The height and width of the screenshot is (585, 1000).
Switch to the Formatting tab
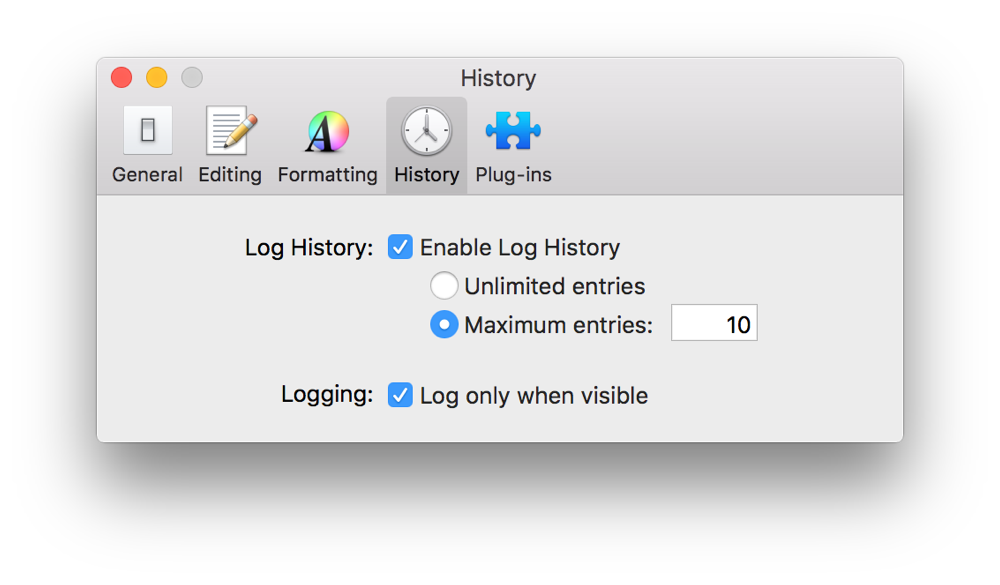[327, 143]
